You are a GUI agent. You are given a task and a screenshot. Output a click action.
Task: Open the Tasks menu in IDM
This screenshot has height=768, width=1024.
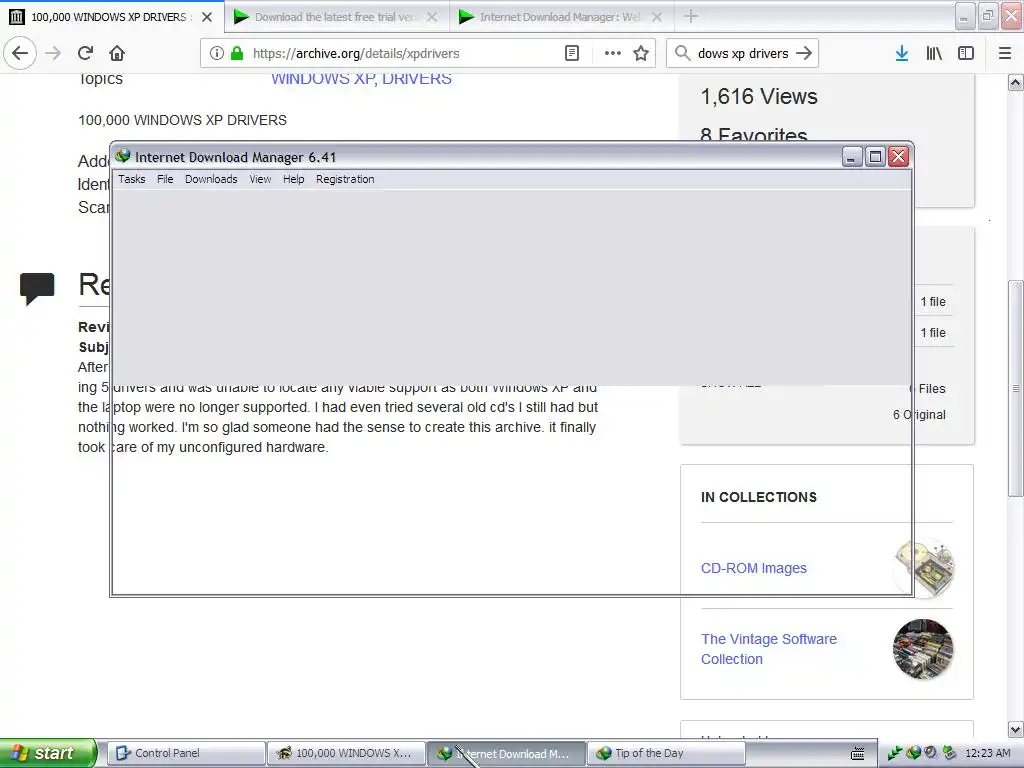pyautogui.click(x=132, y=179)
